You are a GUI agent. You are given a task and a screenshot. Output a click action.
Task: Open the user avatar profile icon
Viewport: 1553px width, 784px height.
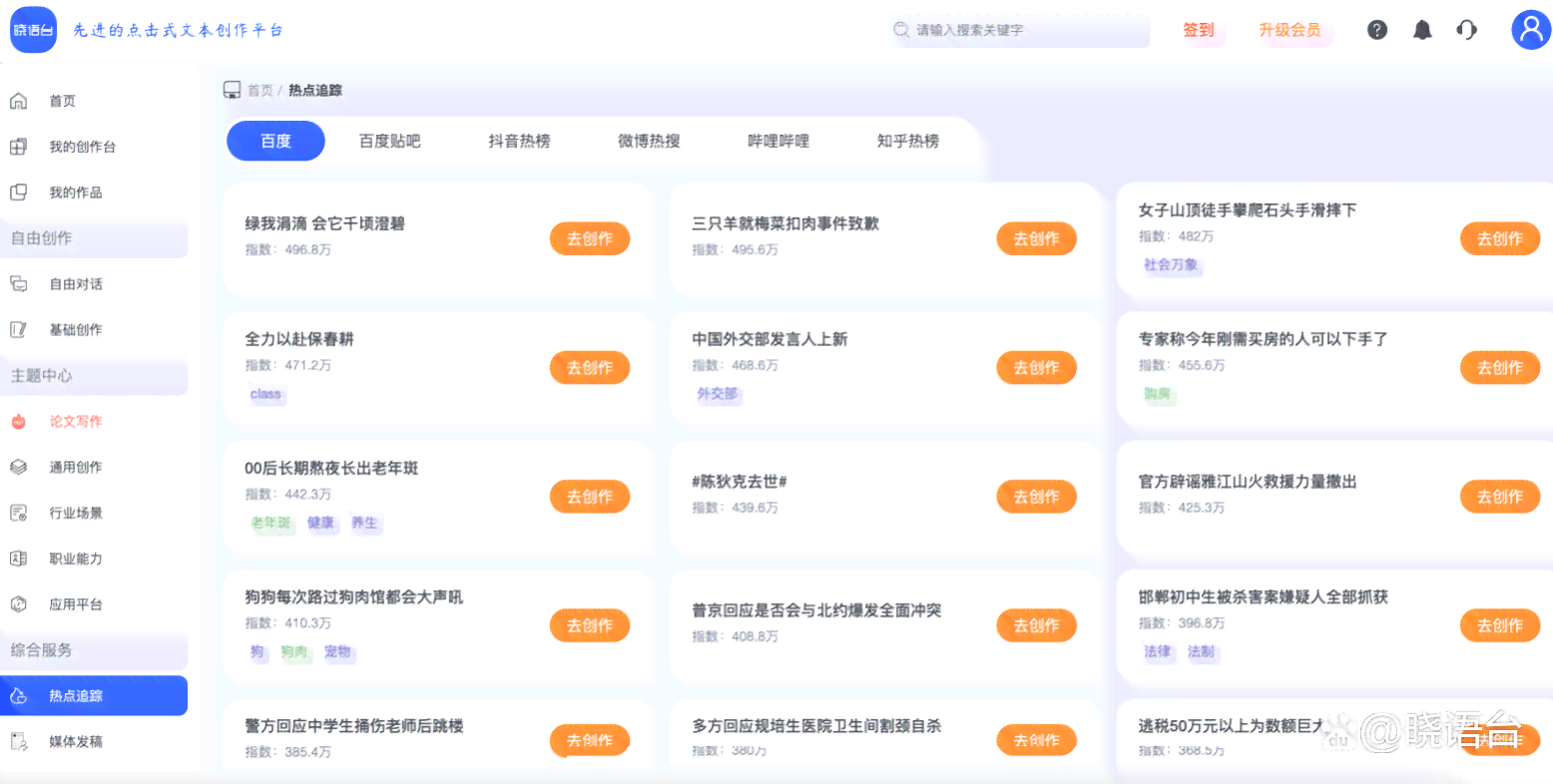(x=1531, y=30)
